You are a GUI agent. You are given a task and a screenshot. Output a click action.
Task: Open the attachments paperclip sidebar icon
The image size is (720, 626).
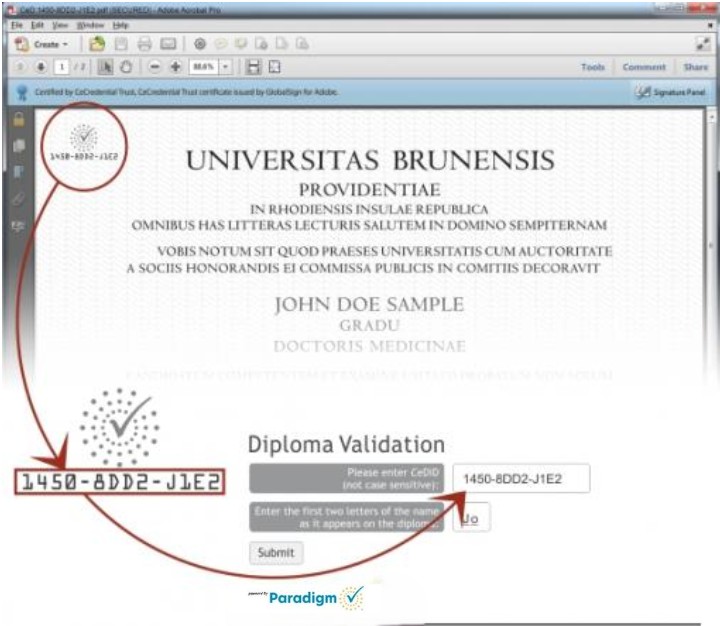click(x=19, y=199)
